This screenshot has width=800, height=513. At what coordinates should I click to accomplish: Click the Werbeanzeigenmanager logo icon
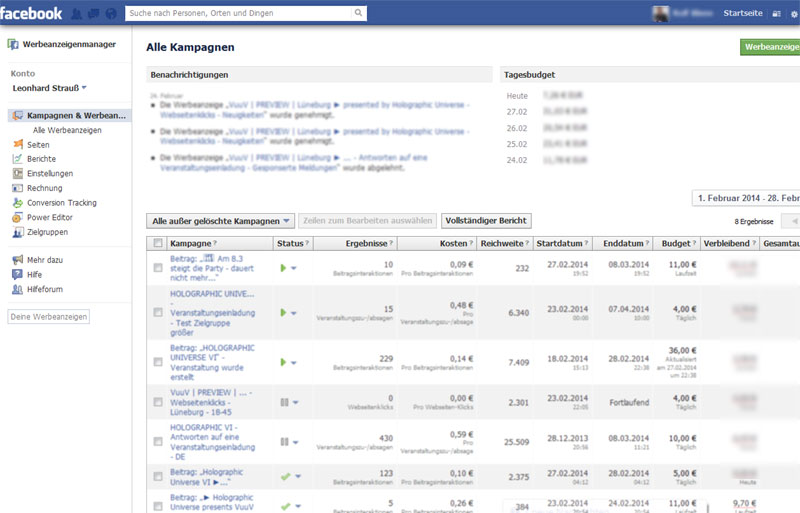(13, 44)
